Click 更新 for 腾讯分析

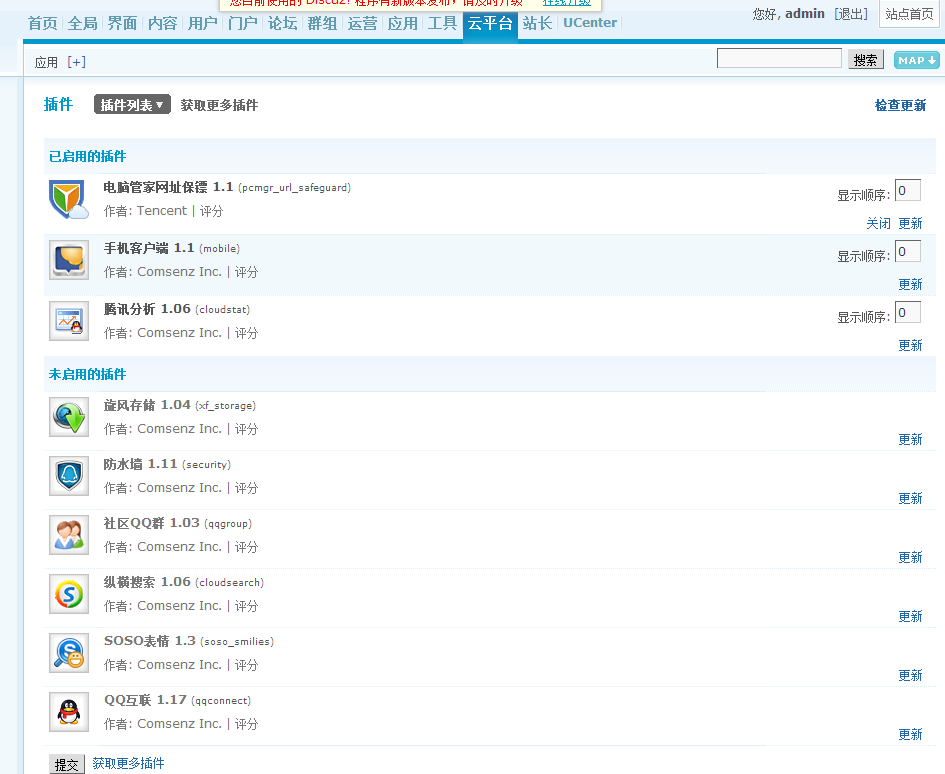coord(910,345)
